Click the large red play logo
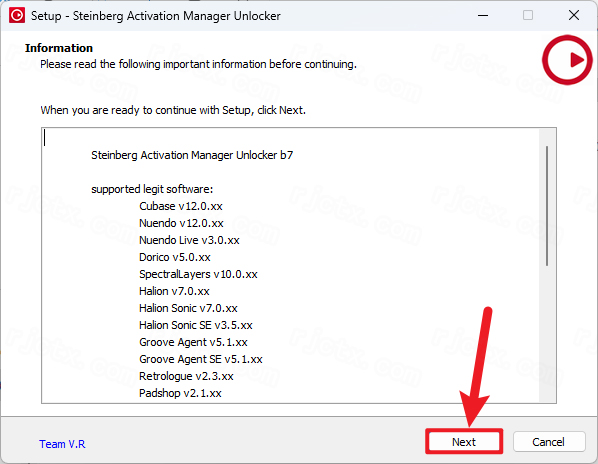The image size is (598, 464). point(567,60)
